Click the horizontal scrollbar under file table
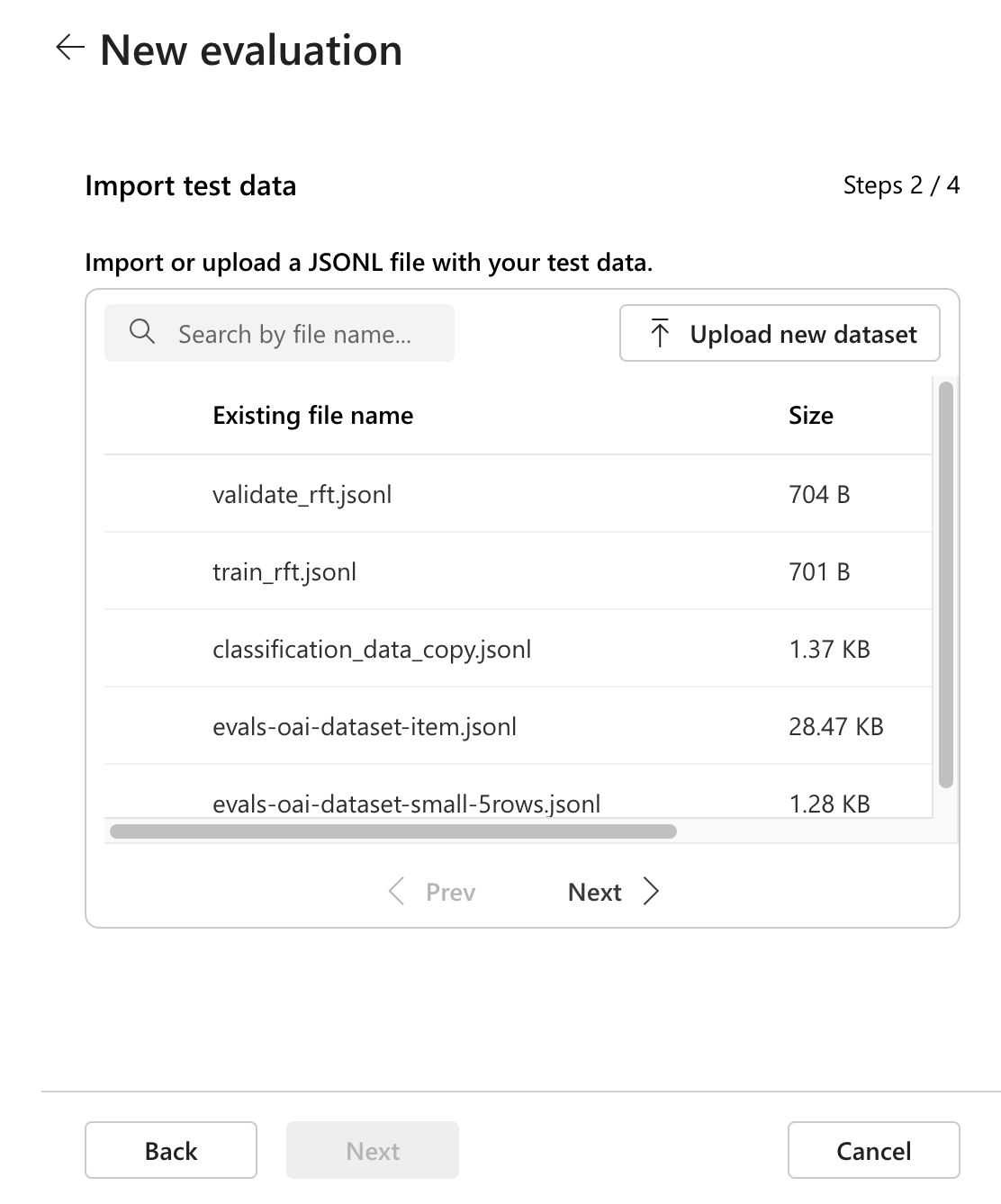Image resolution: width=1001 pixels, height=1204 pixels. 392,831
